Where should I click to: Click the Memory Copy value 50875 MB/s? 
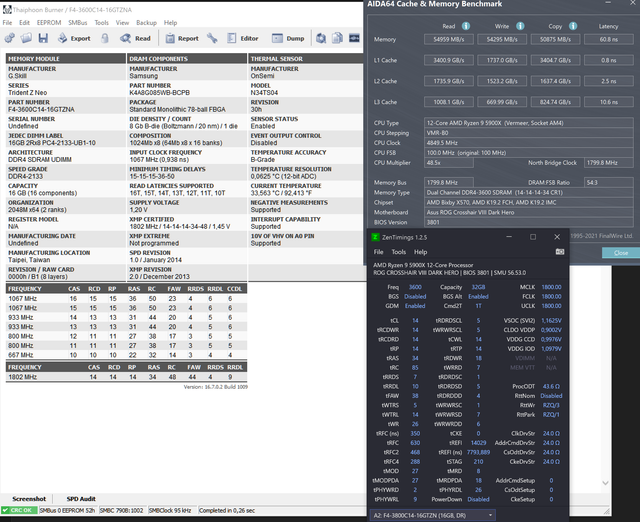coord(556,39)
